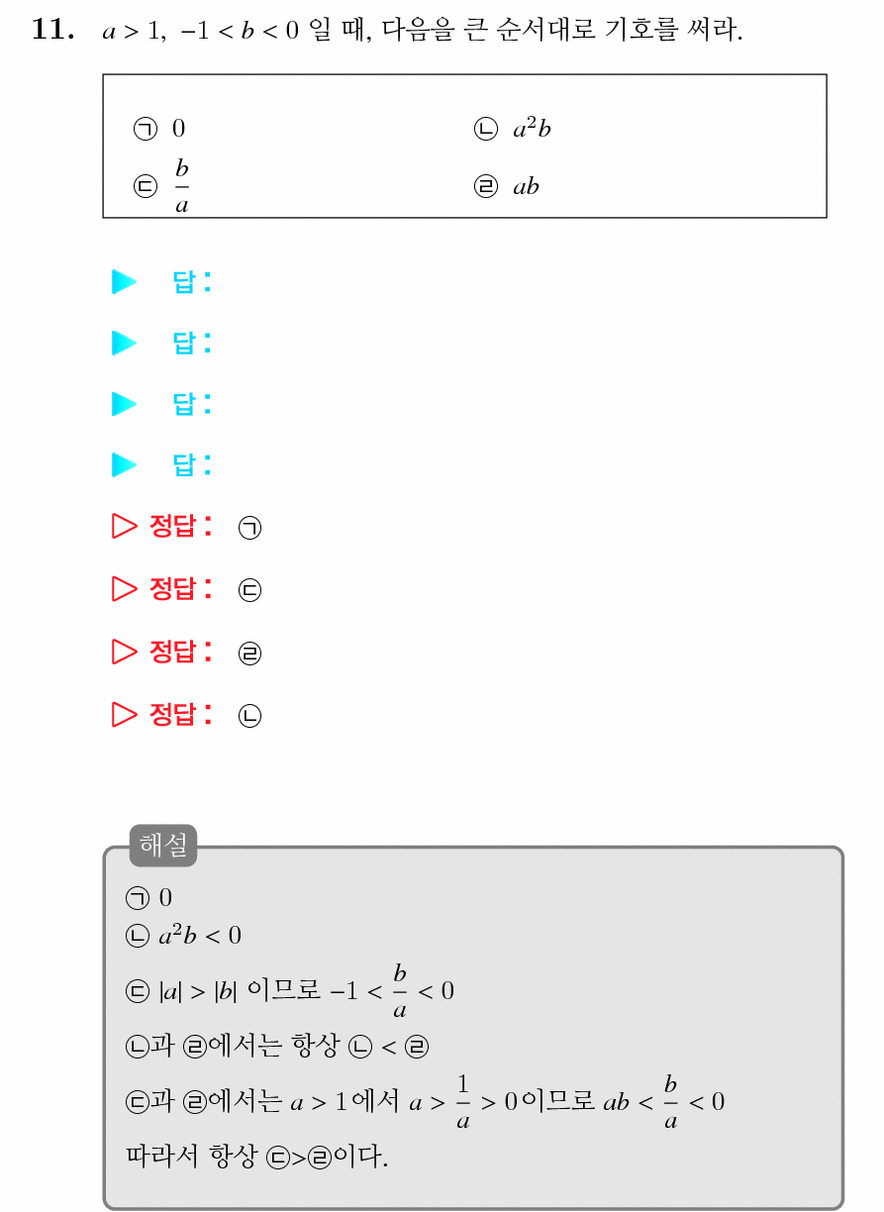884x1212 pixels.
Task: Click the last 정답 answer symbol ㉡
Action: (249, 716)
